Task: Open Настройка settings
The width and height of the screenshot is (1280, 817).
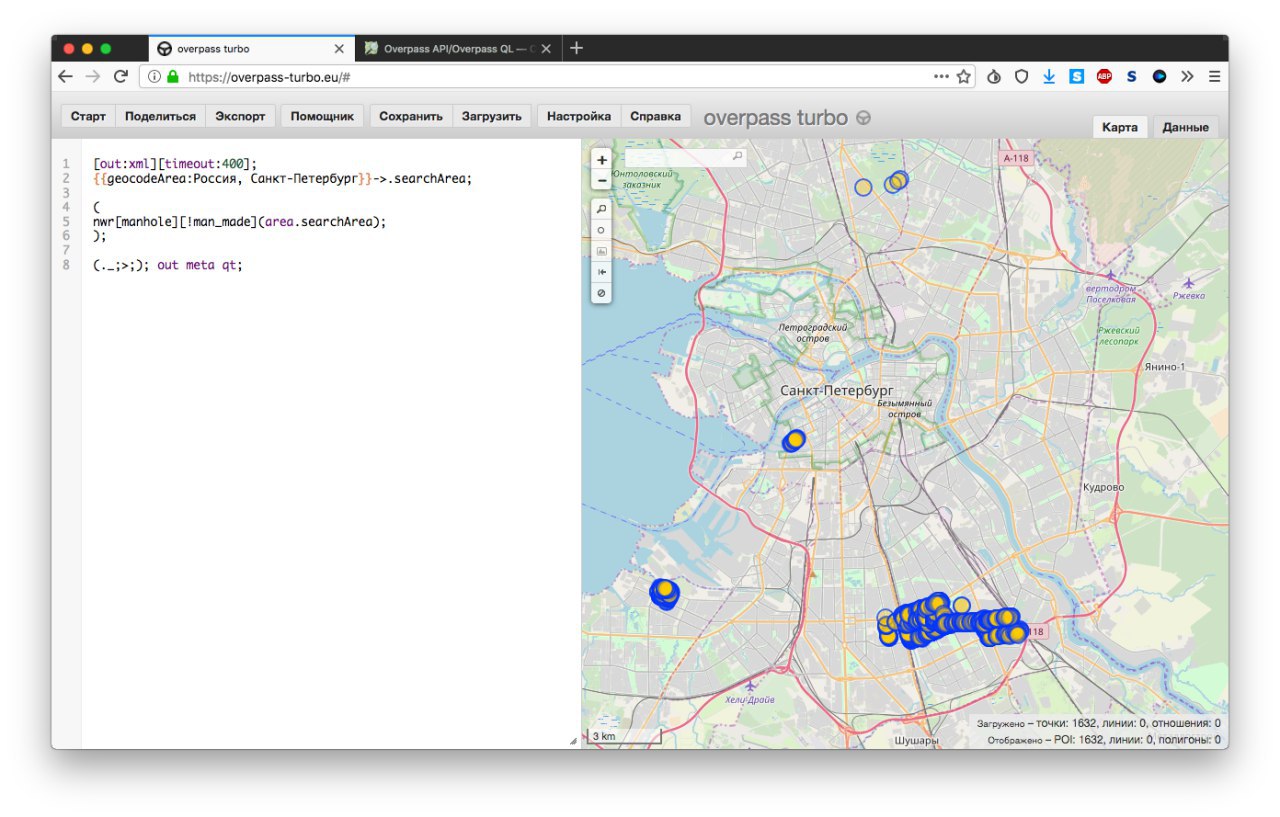Action: pos(579,116)
